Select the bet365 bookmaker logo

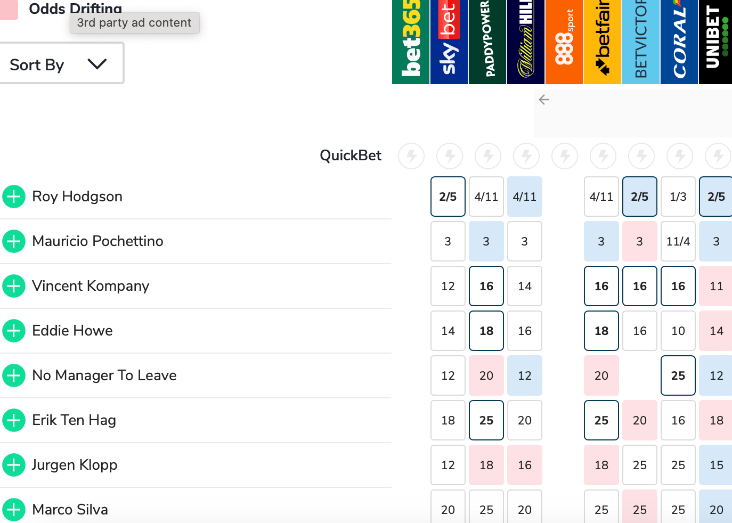pyautogui.click(x=411, y=42)
